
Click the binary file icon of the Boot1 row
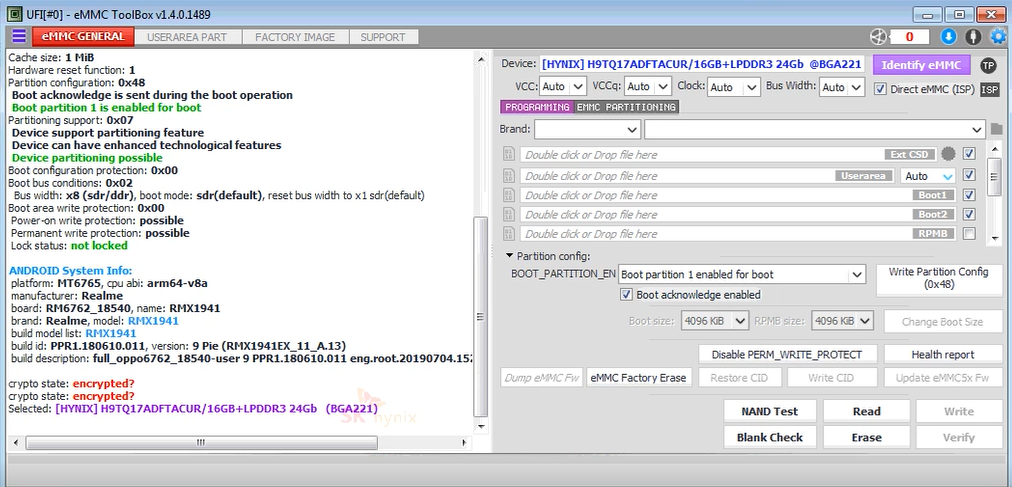point(509,195)
